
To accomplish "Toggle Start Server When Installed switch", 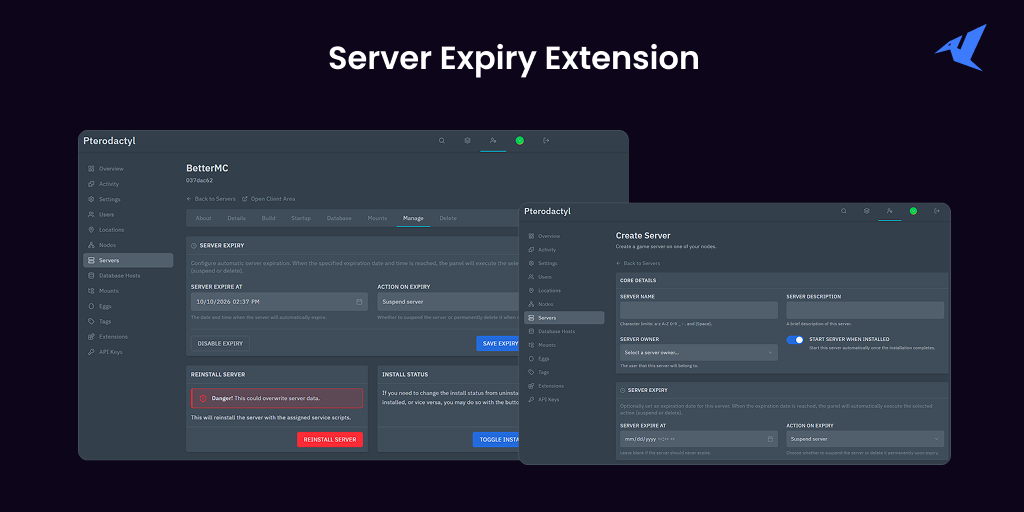I will pos(795,340).
